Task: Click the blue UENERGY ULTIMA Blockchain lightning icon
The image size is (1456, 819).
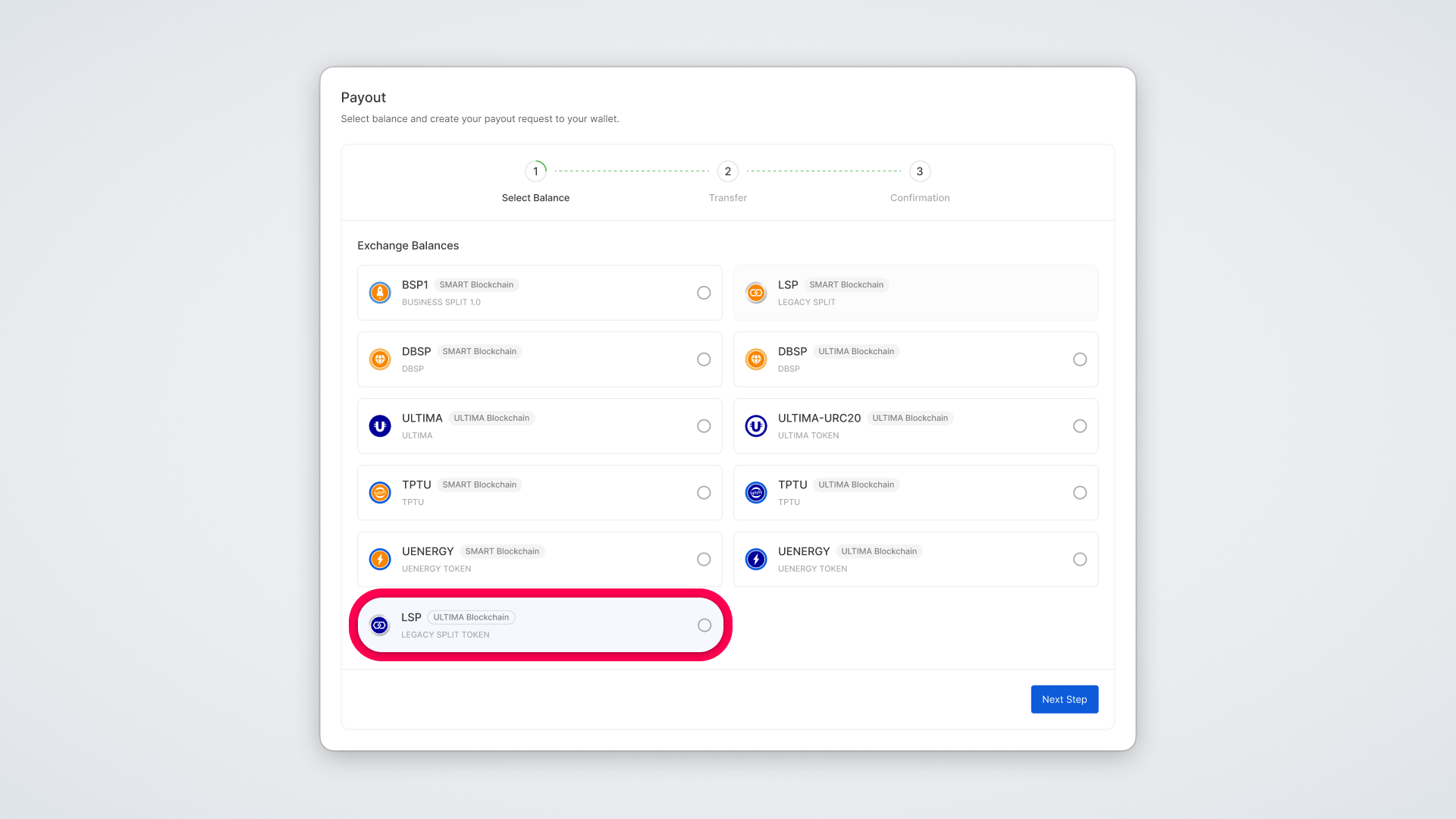Action: 756,560
